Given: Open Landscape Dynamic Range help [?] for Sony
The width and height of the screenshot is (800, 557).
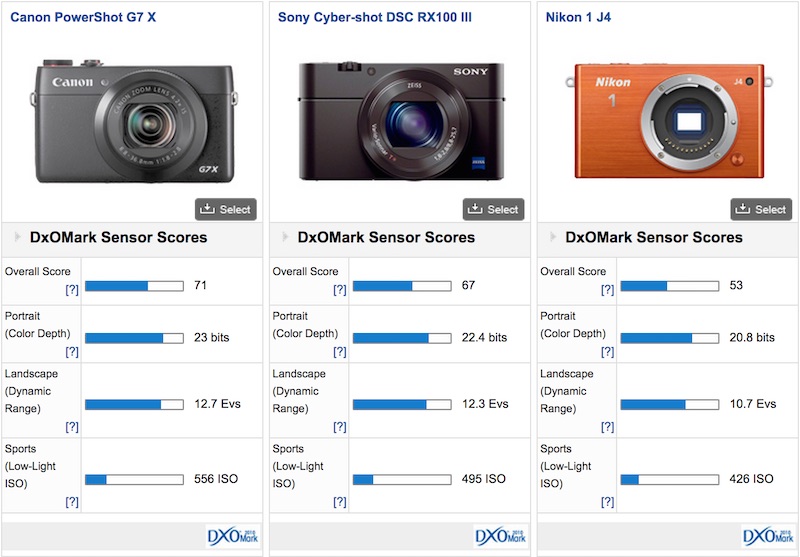Looking at the screenshot, I should tap(340, 426).
